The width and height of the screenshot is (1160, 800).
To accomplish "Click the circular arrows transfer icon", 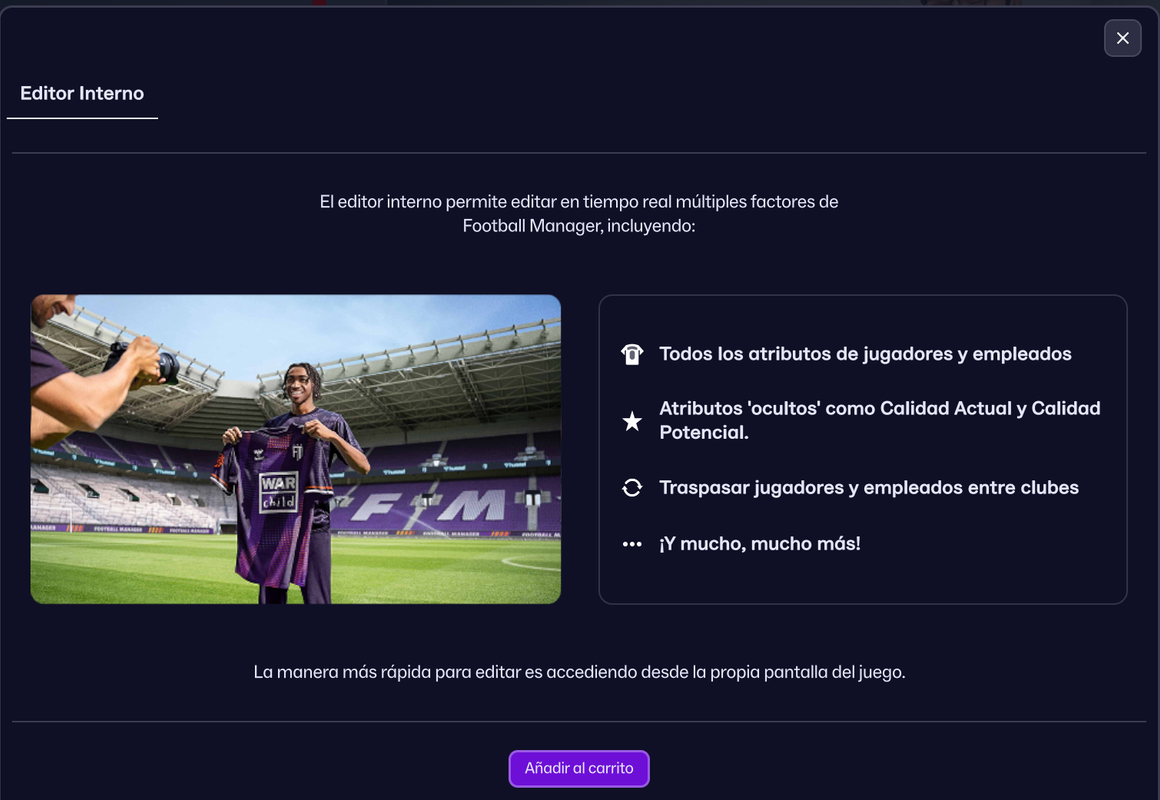I will tap(632, 488).
